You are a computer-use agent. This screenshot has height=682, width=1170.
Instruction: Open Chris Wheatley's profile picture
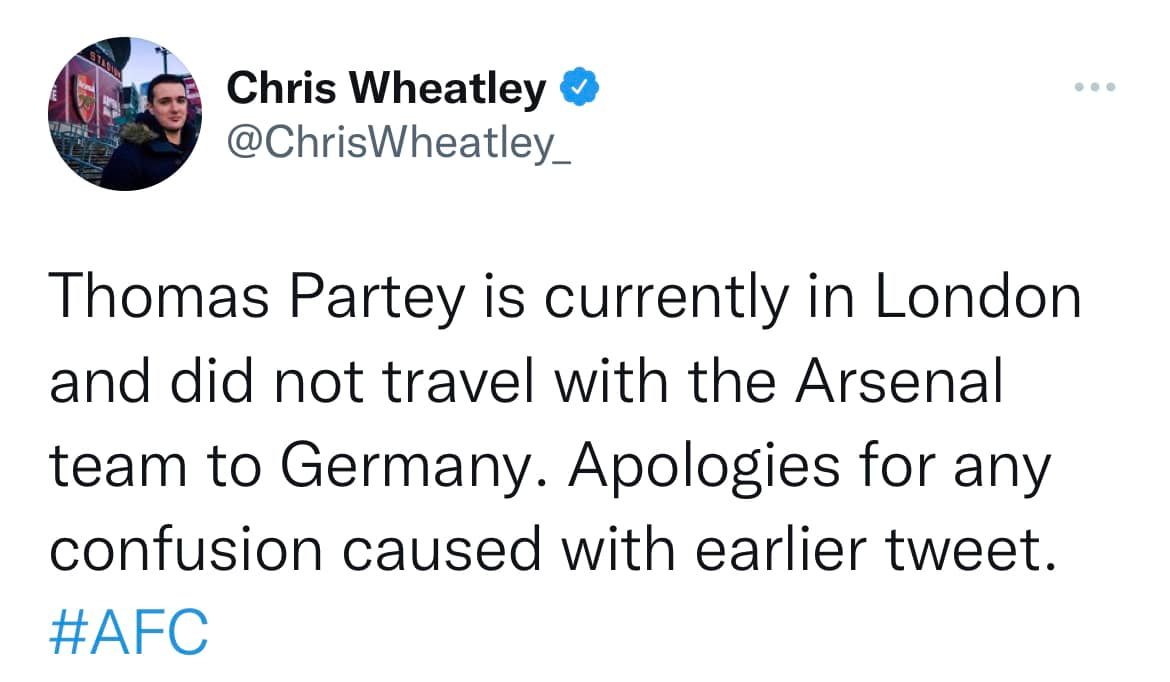click(125, 114)
